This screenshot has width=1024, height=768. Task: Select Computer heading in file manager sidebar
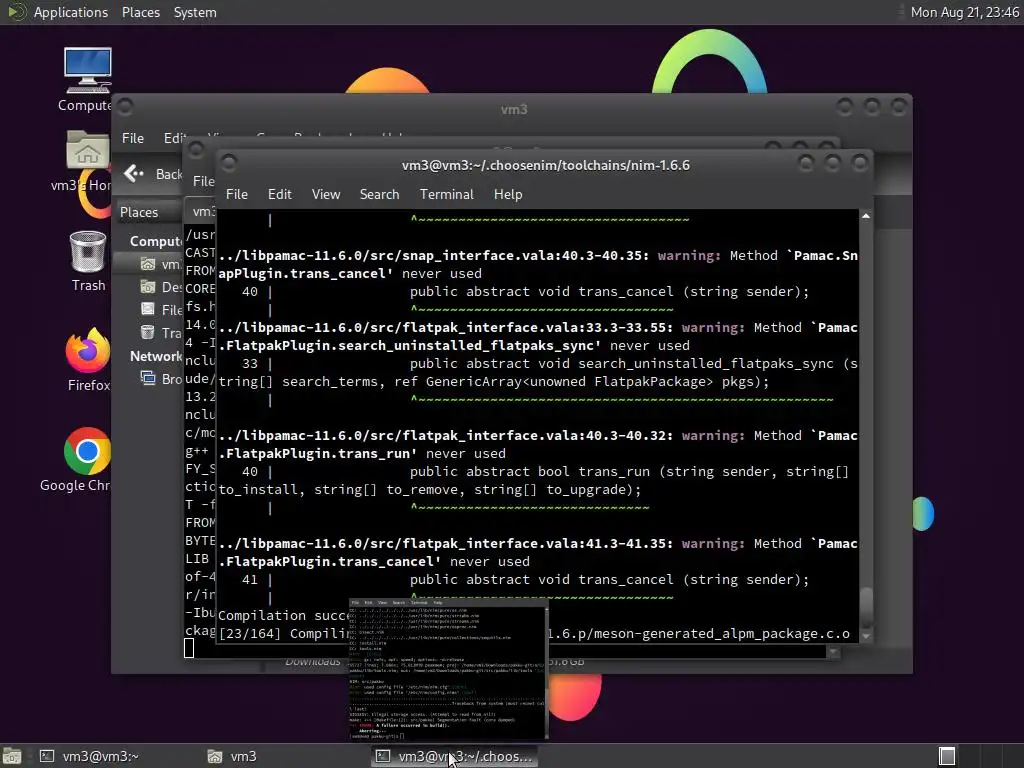pos(155,241)
